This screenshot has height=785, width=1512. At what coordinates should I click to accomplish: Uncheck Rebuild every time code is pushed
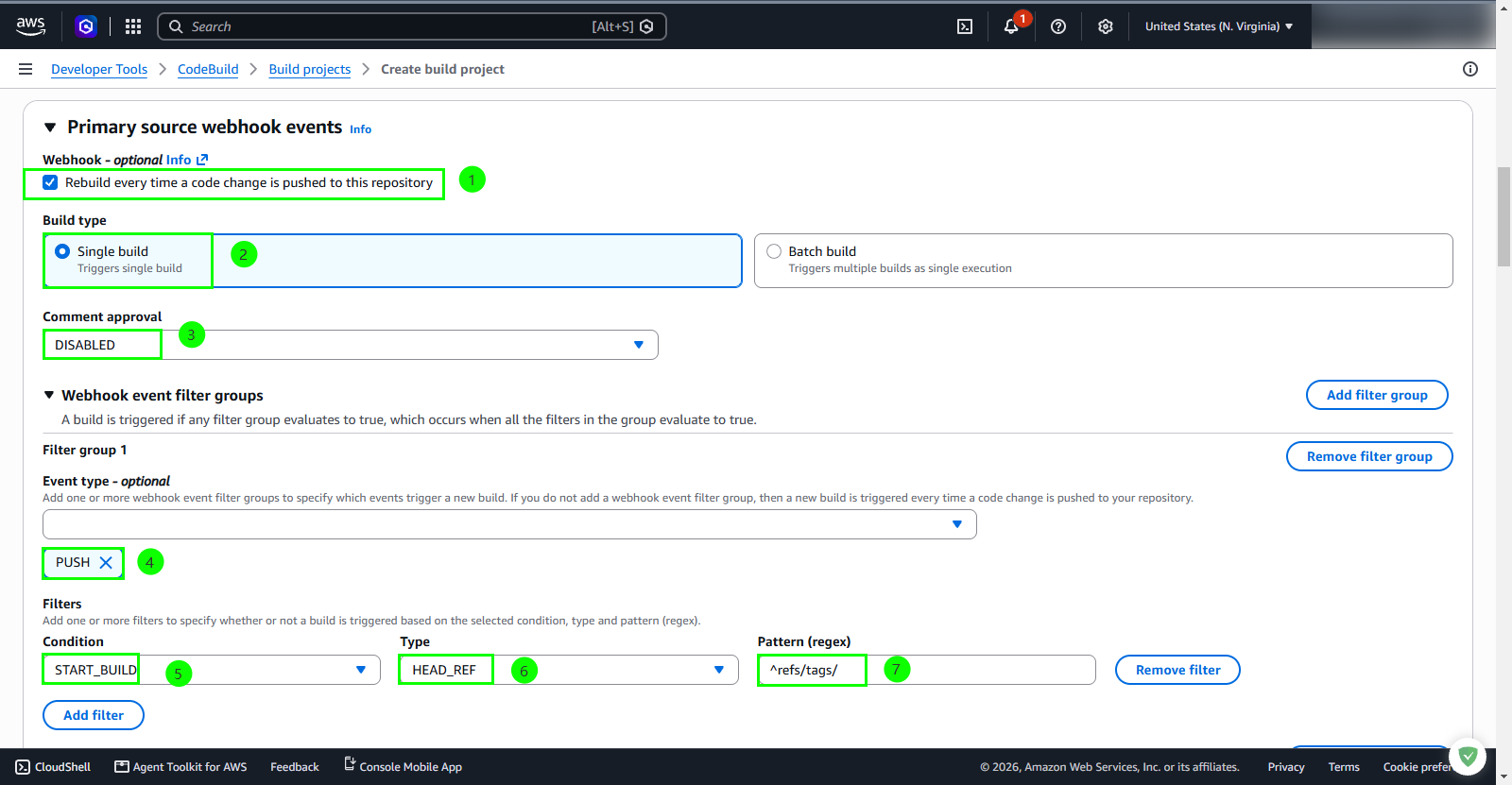50,182
